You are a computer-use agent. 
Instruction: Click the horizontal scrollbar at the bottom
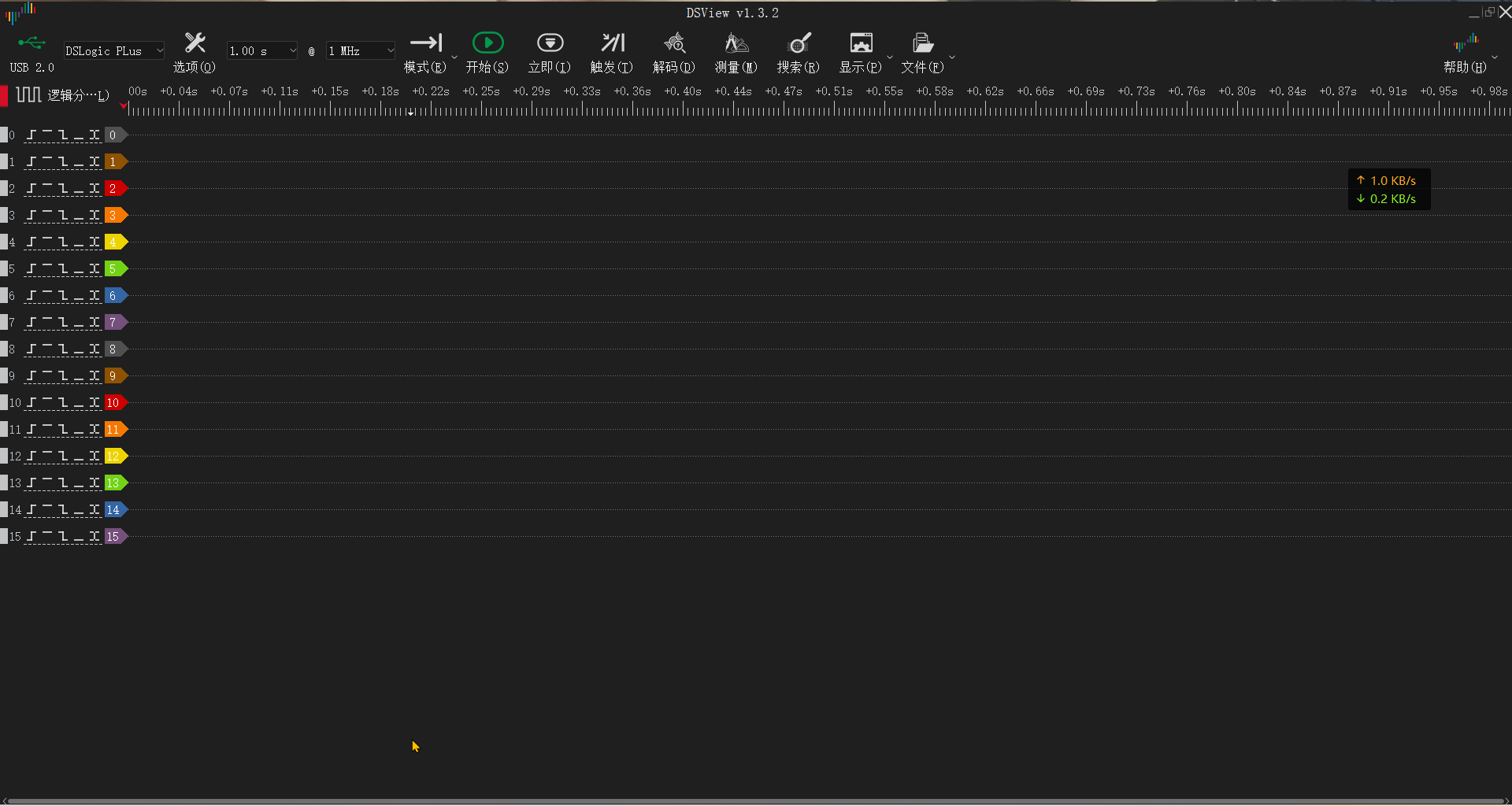tap(756, 801)
